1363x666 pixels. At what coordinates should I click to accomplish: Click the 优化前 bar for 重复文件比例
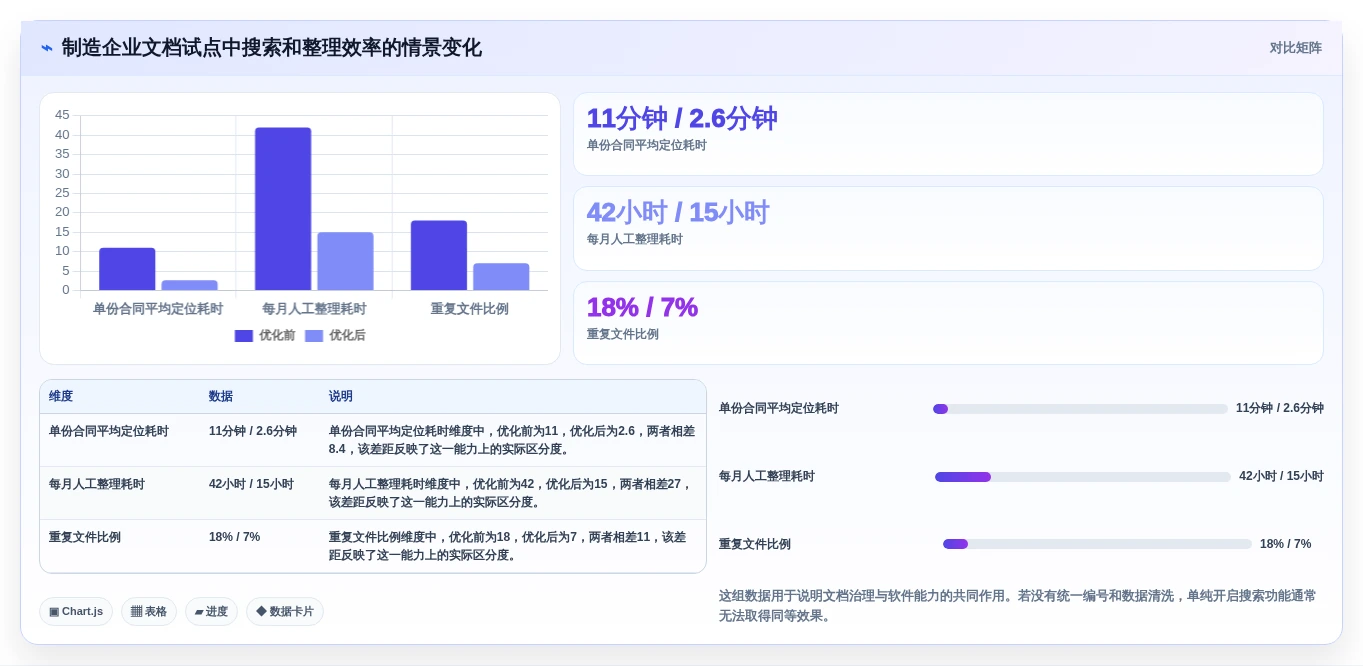[439, 256]
